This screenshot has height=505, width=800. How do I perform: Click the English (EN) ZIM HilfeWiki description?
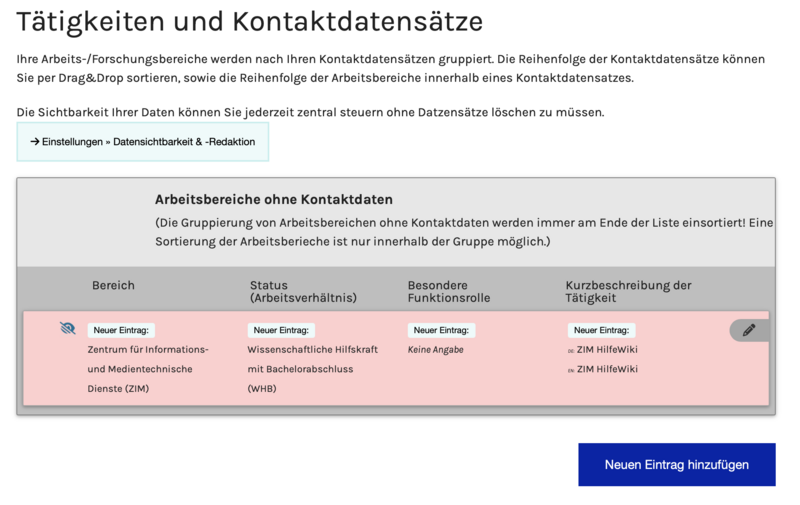(607, 369)
